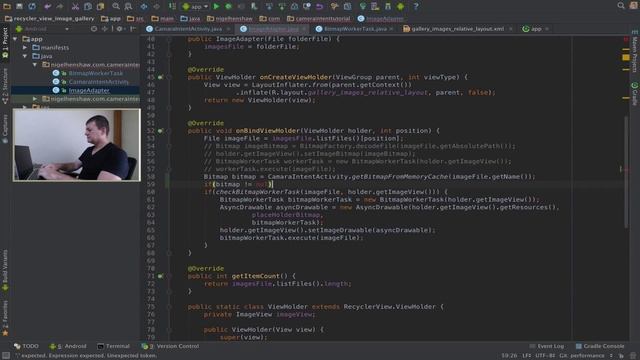Screen dimensions: 640x360
Task: Click the Navigate Back arrow icon
Action: [144, 6]
